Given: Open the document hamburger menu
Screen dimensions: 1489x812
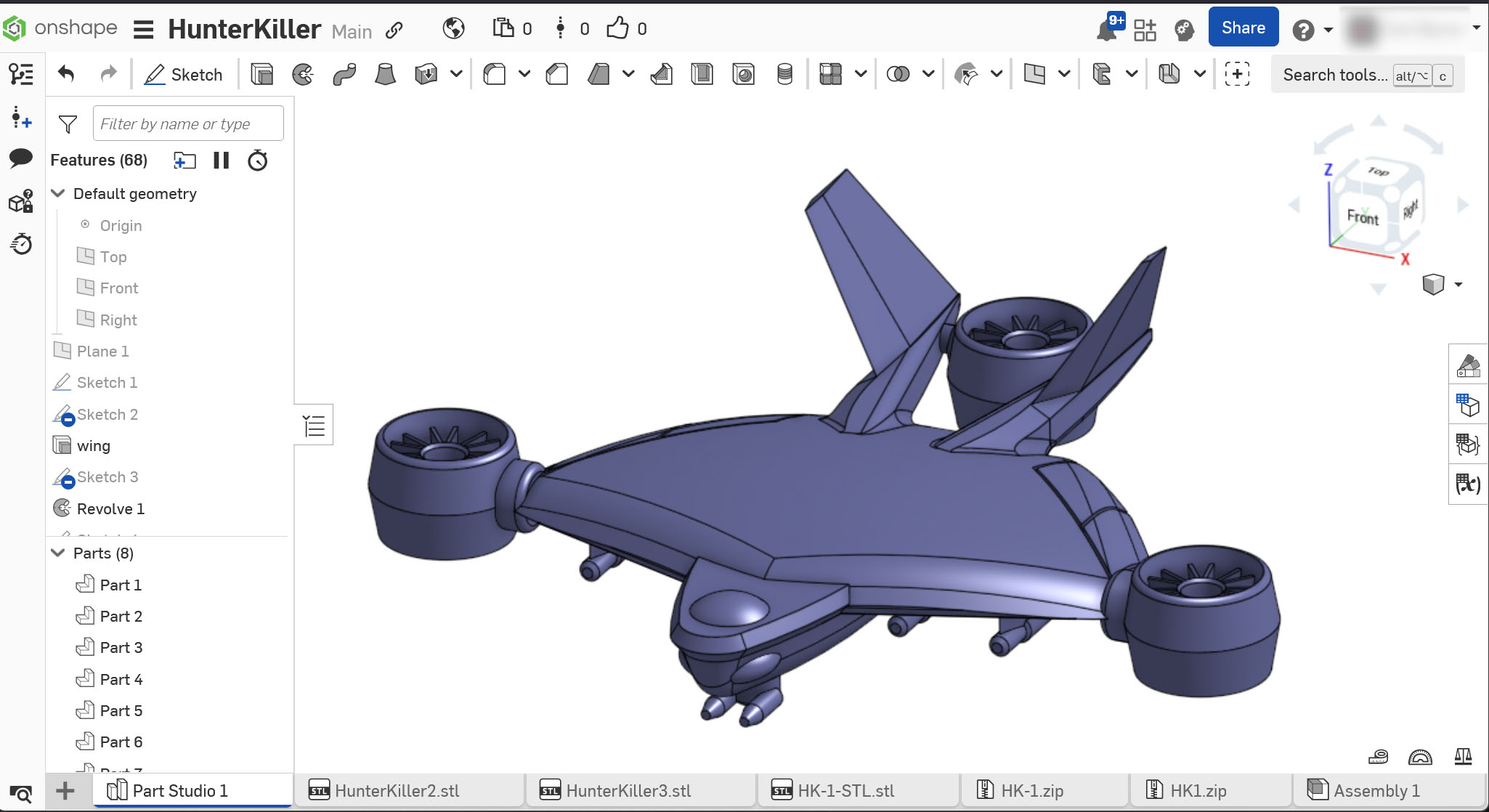Looking at the screenshot, I should (x=144, y=30).
